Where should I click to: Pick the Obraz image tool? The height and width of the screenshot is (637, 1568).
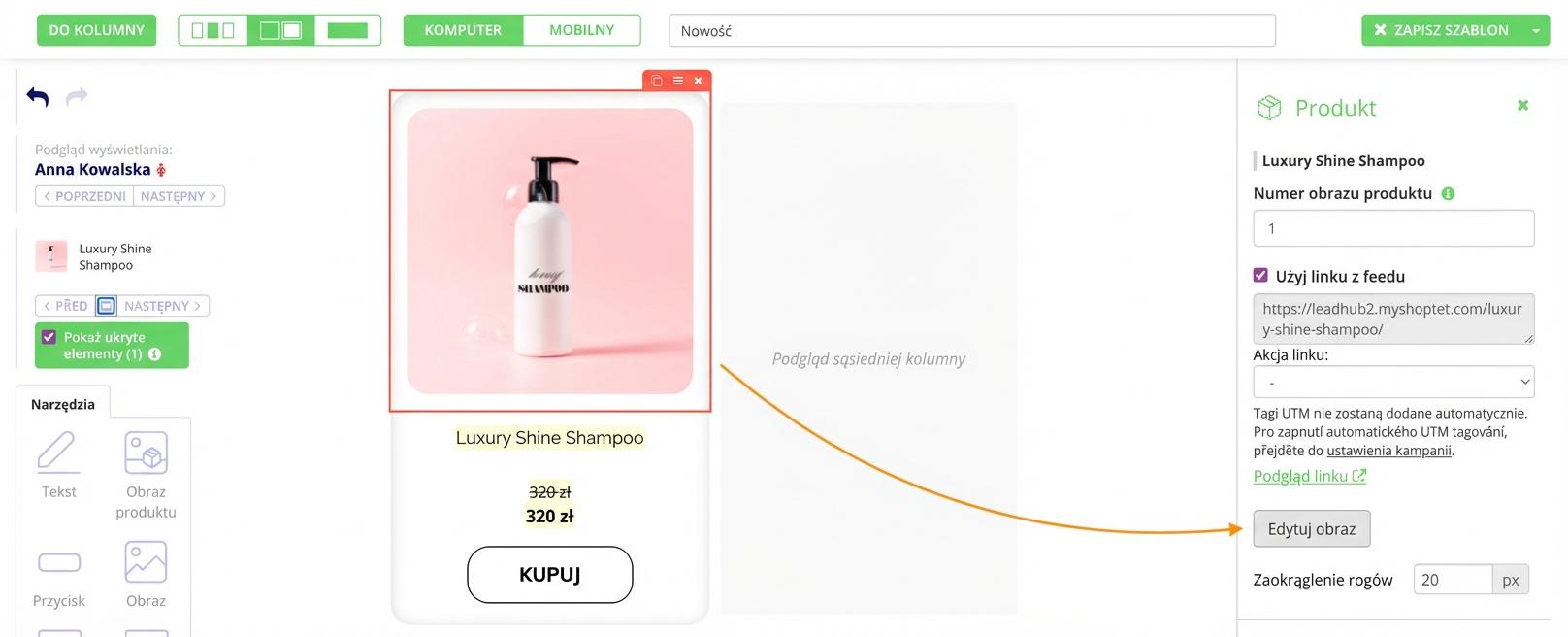tap(147, 574)
